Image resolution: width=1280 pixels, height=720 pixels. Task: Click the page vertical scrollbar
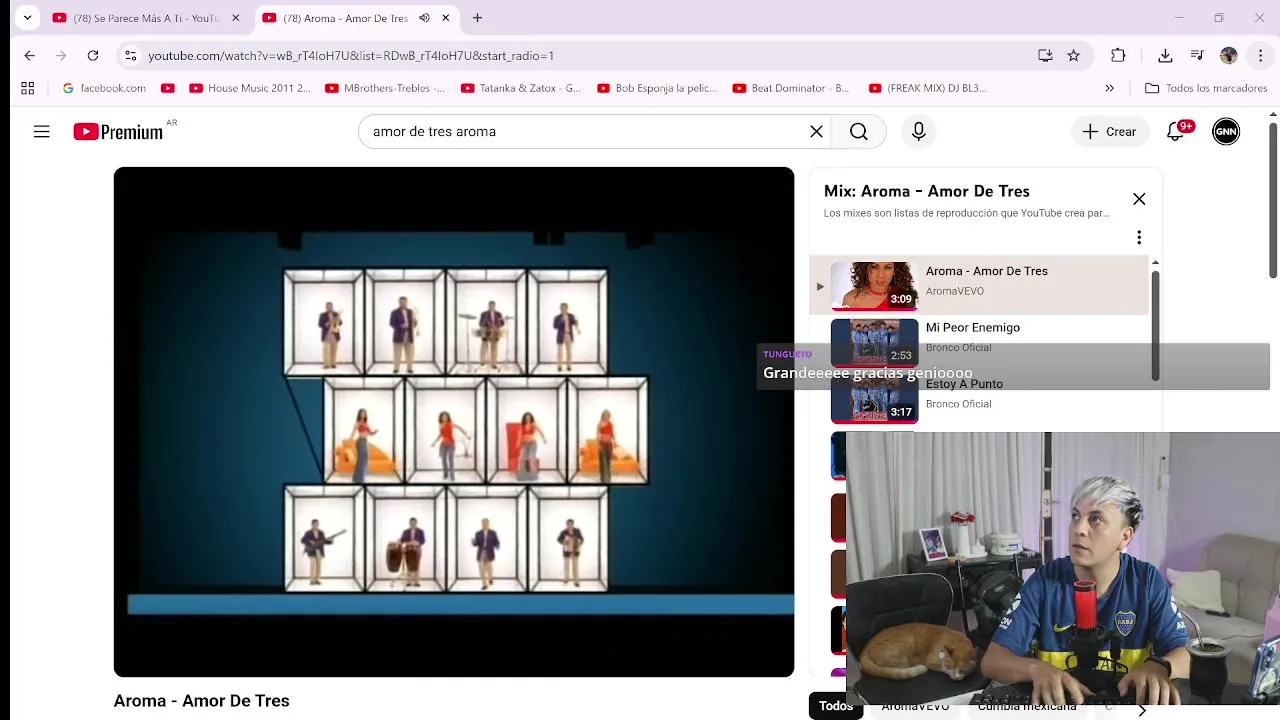tap(1273, 200)
